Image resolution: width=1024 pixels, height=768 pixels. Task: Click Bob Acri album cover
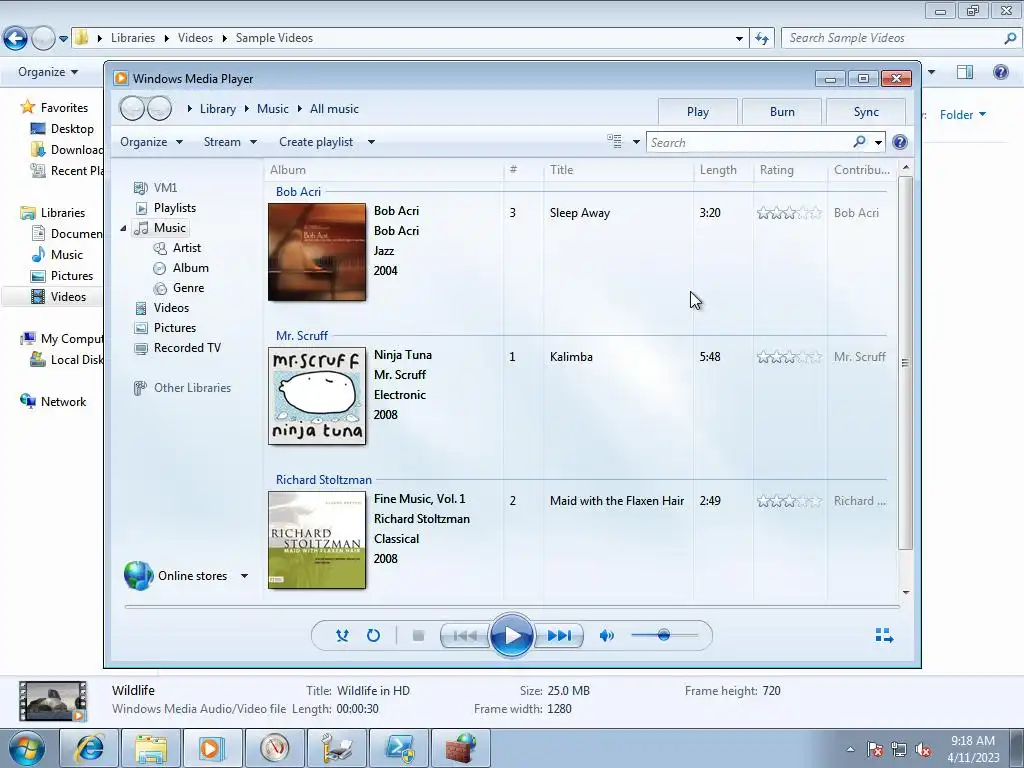(317, 252)
